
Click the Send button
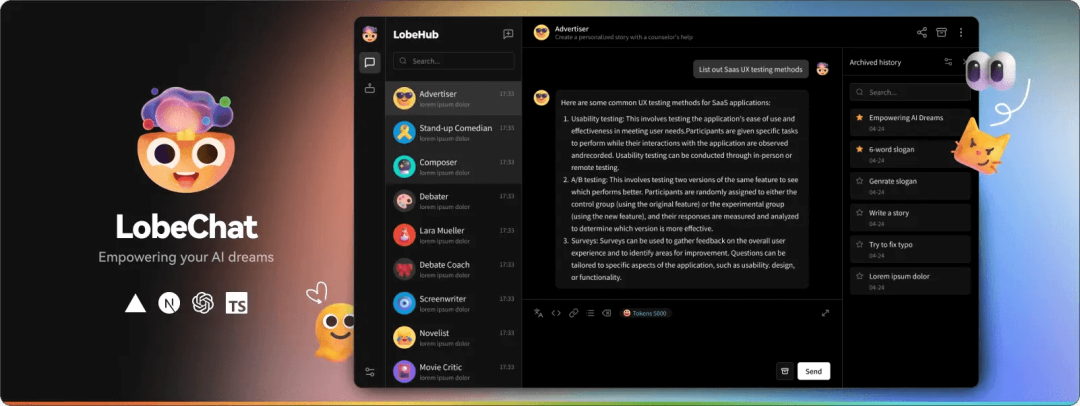click(813, 371)
